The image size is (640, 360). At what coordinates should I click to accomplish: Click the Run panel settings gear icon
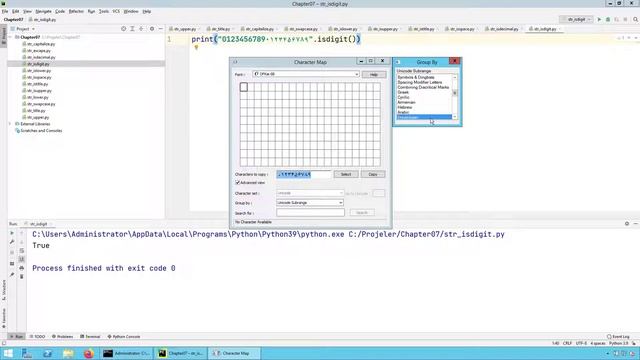(627, 224)
